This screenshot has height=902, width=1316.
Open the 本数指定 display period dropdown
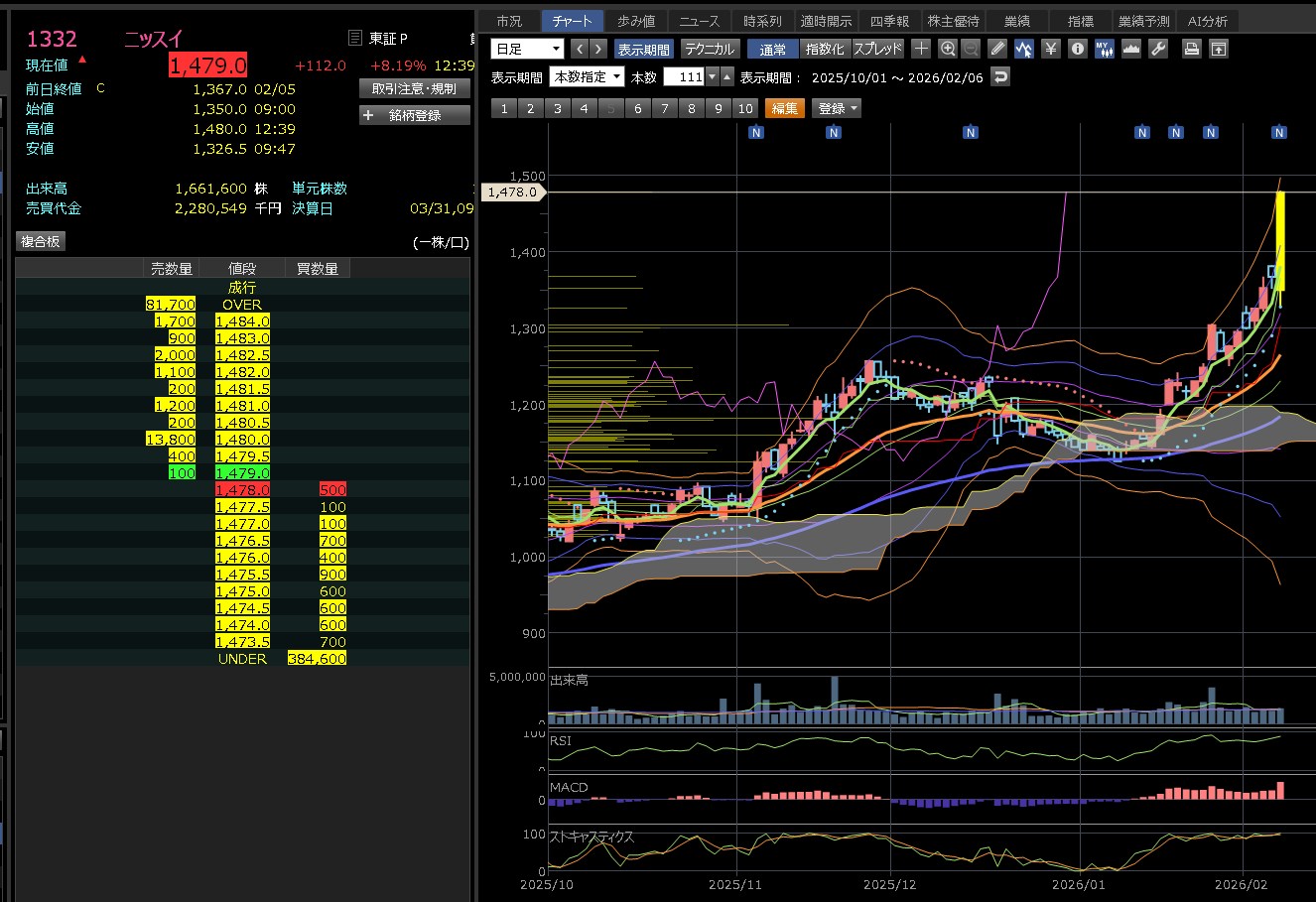[x=588, y=76]
